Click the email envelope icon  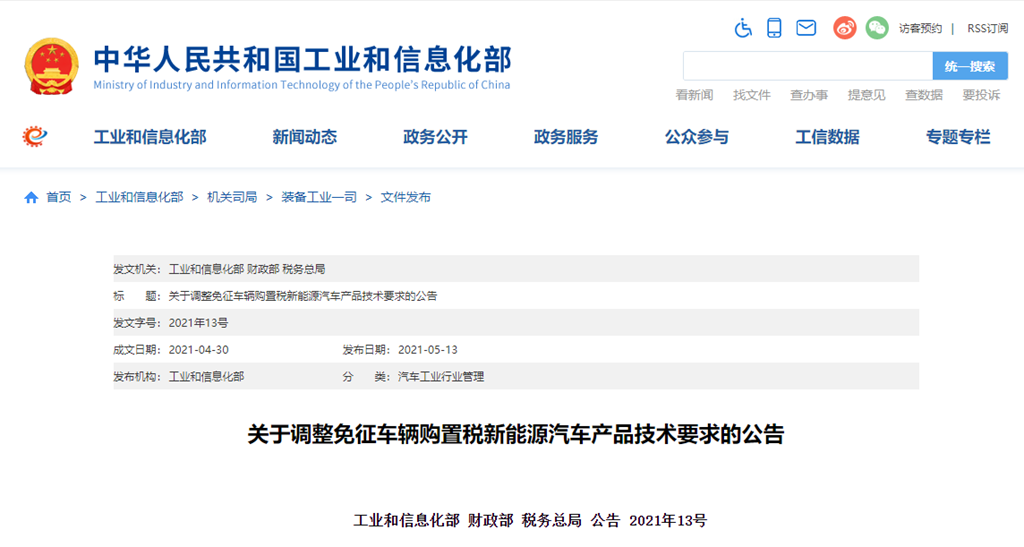click(806, 28)
